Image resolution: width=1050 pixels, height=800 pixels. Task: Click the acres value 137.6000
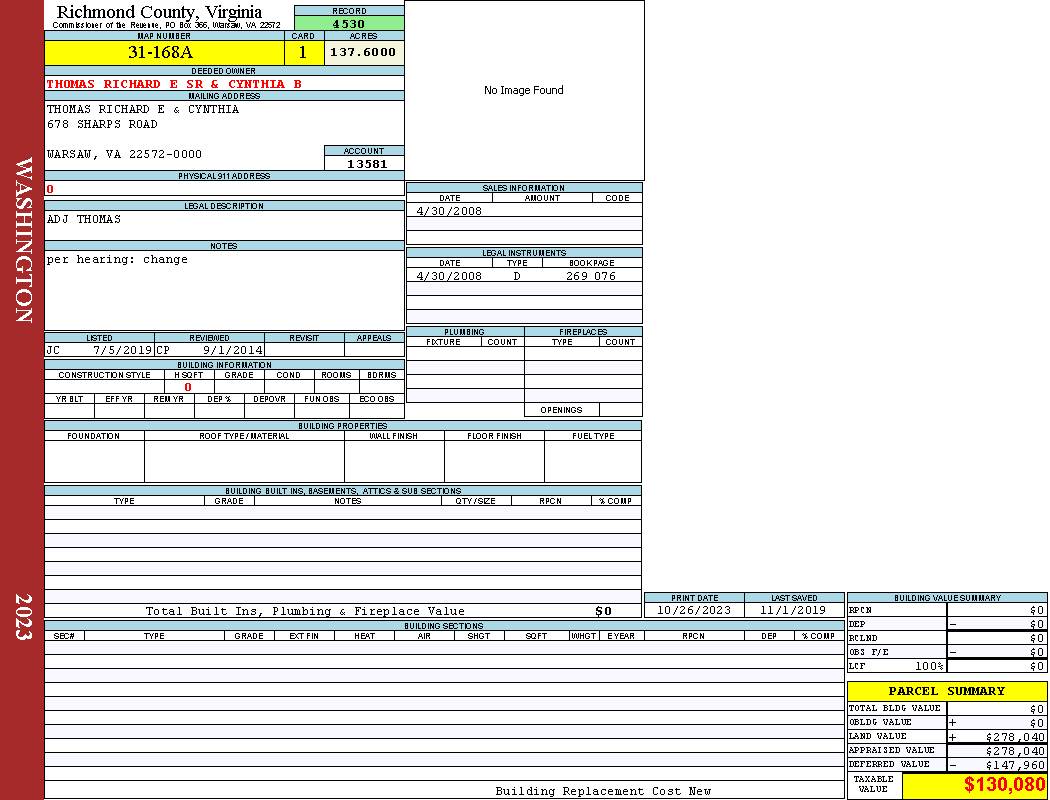[x=363, y=52]
